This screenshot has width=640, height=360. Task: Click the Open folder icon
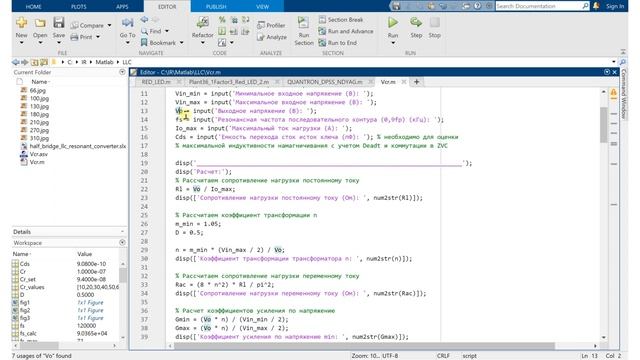[40, 23]
